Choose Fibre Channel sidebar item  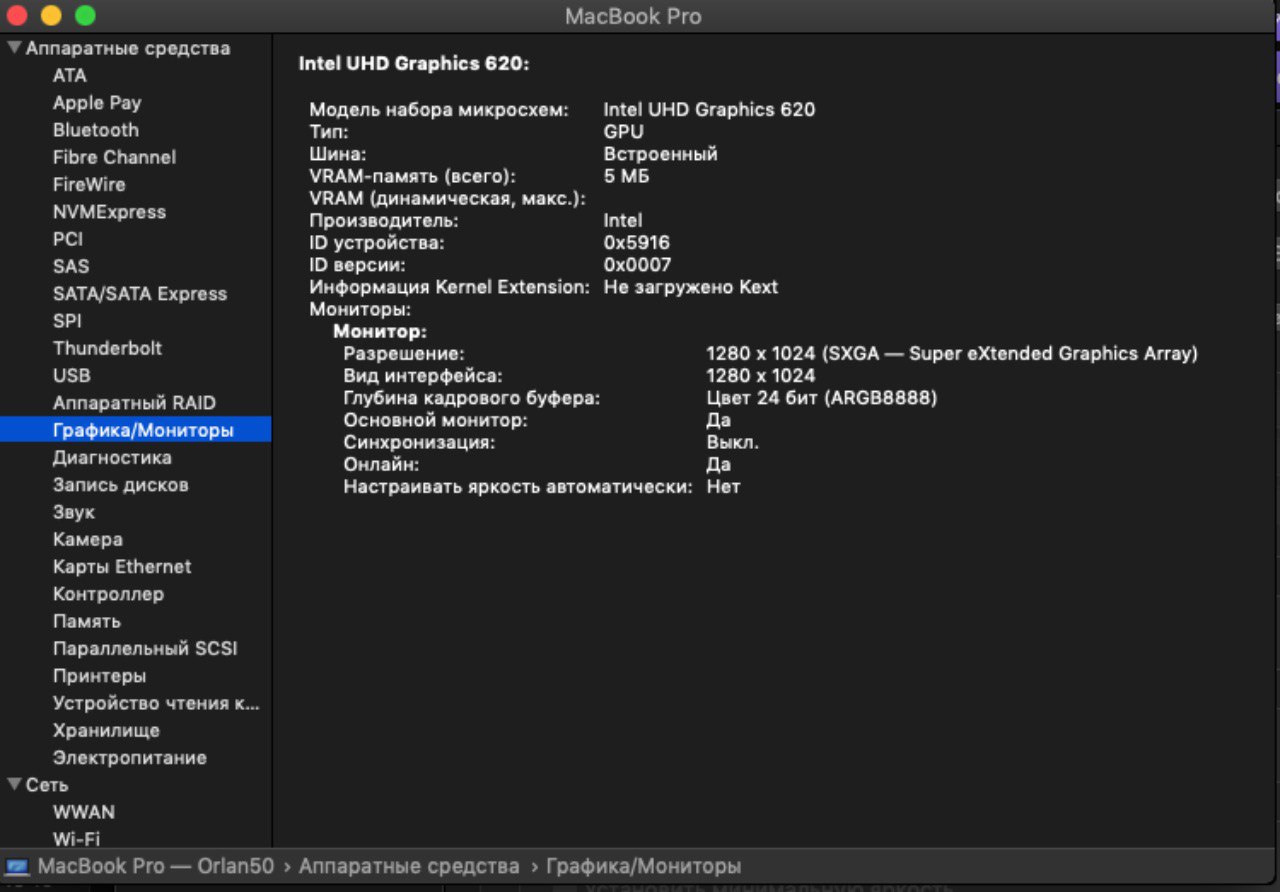[114, 157]
